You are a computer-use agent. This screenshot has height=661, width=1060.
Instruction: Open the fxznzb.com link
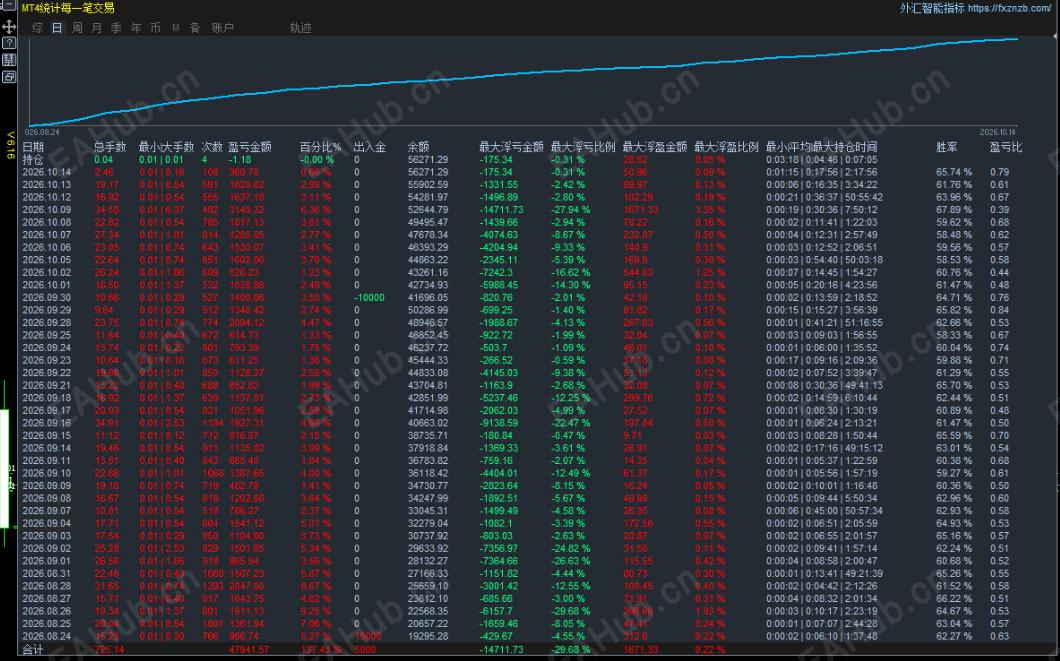coord(1009,8)
